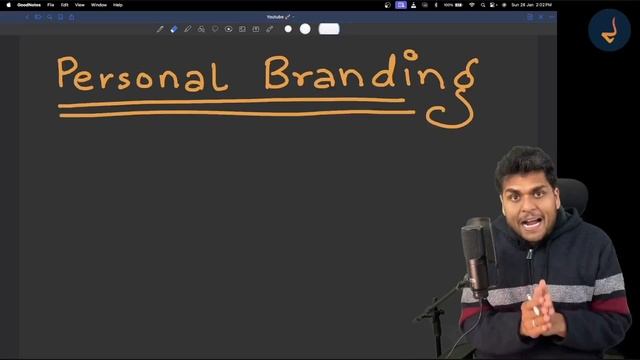This screenshot has width=640, height=360.
Task: Open the GoodNotes app menu
Action: [x=29, y=5]
